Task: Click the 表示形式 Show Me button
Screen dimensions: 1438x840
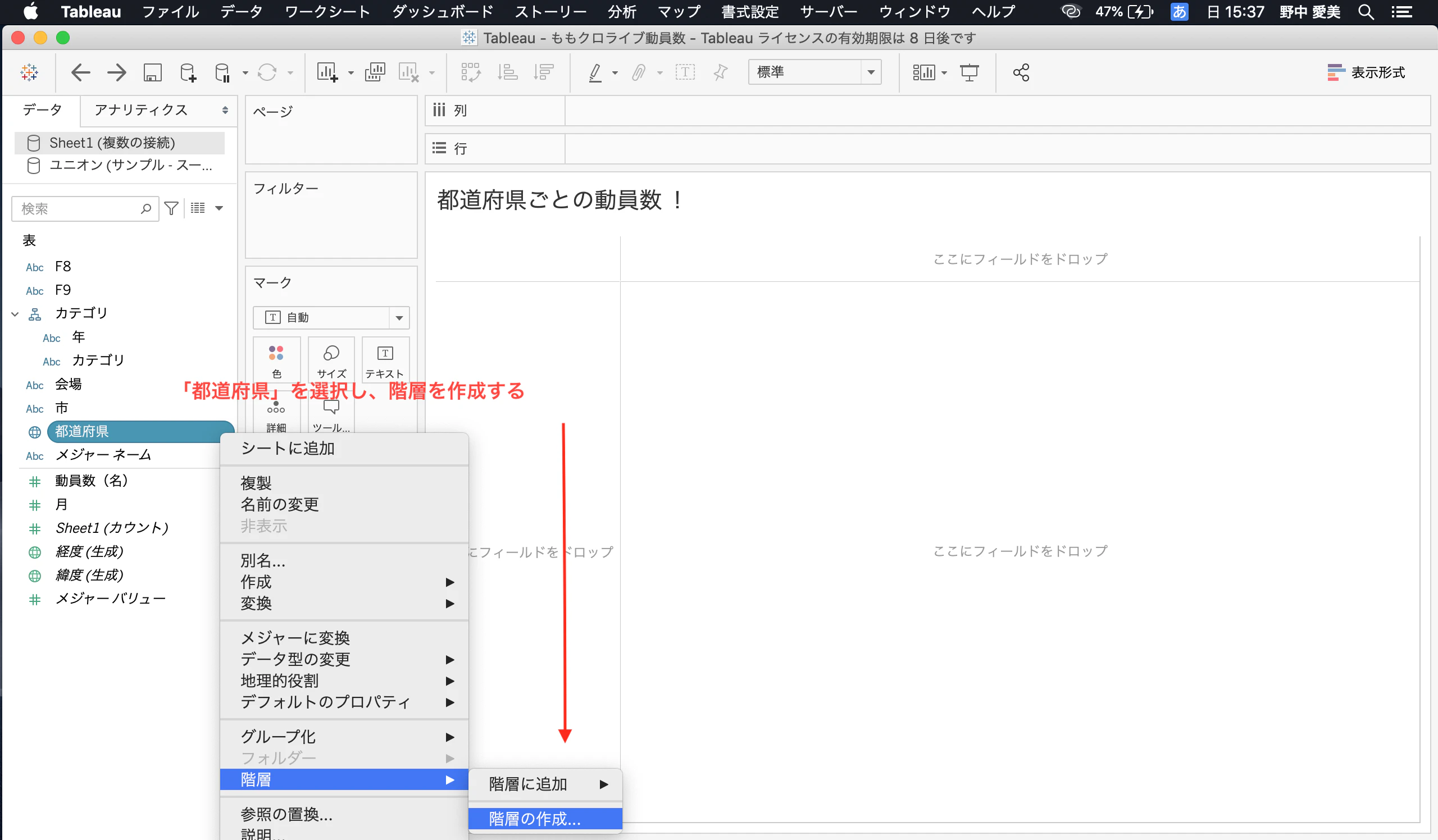Action: coord(1366,72)
